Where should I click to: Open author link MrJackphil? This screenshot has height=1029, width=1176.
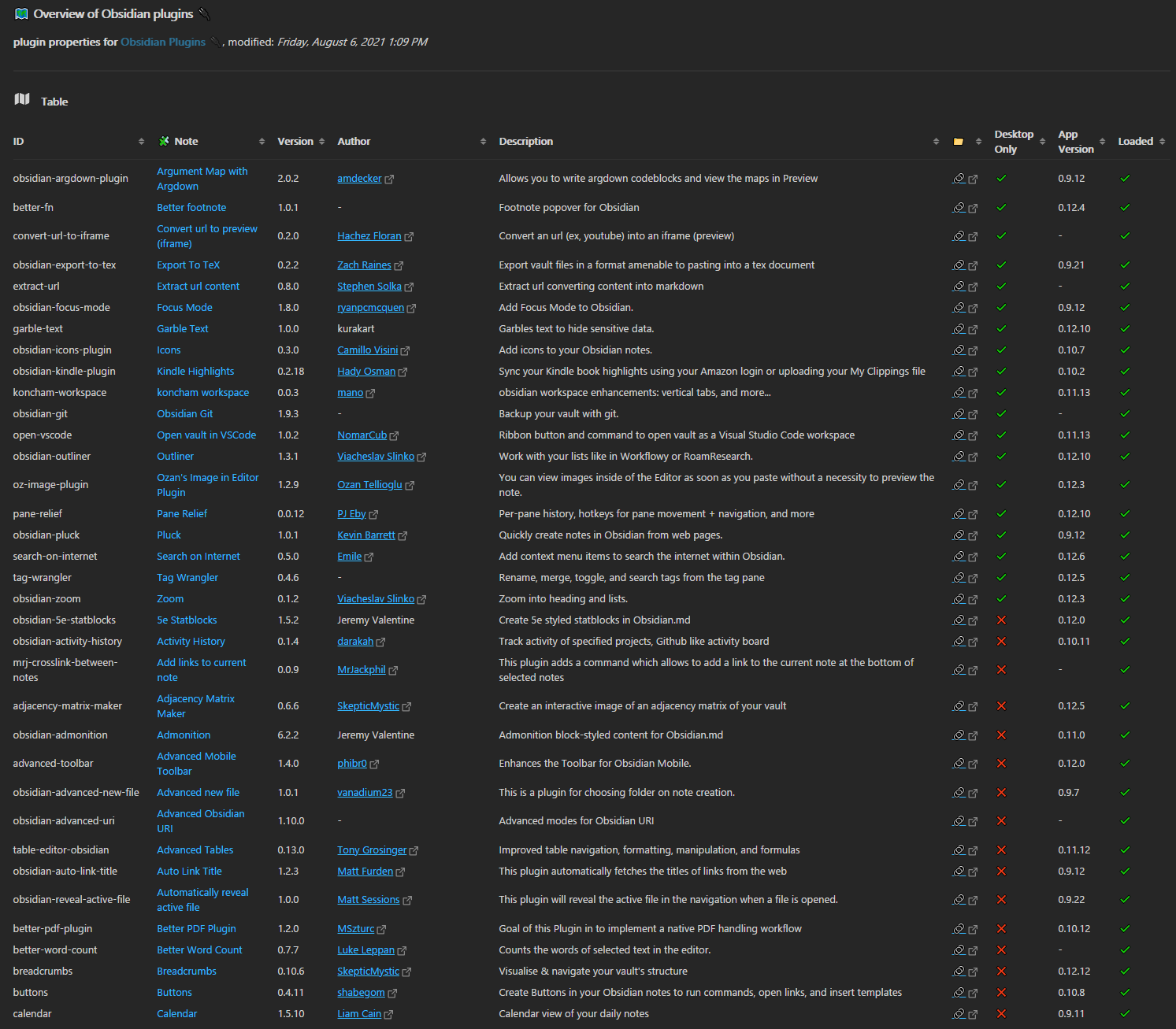pos(362,670)
